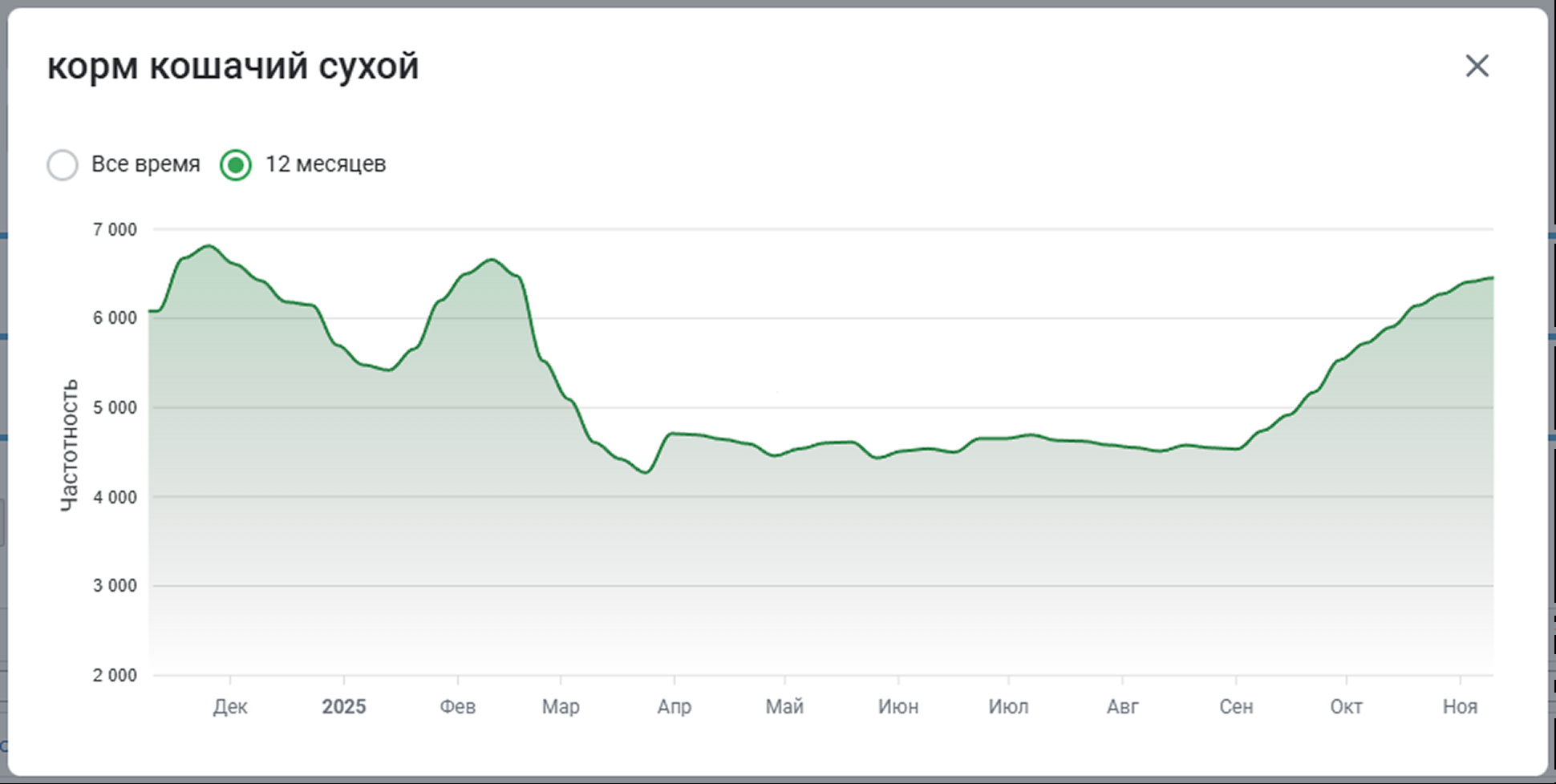The width and height of the screenshot is (1556, 784).
Task: Click the Июл label on the x-axis
Action: (1008, 706)
